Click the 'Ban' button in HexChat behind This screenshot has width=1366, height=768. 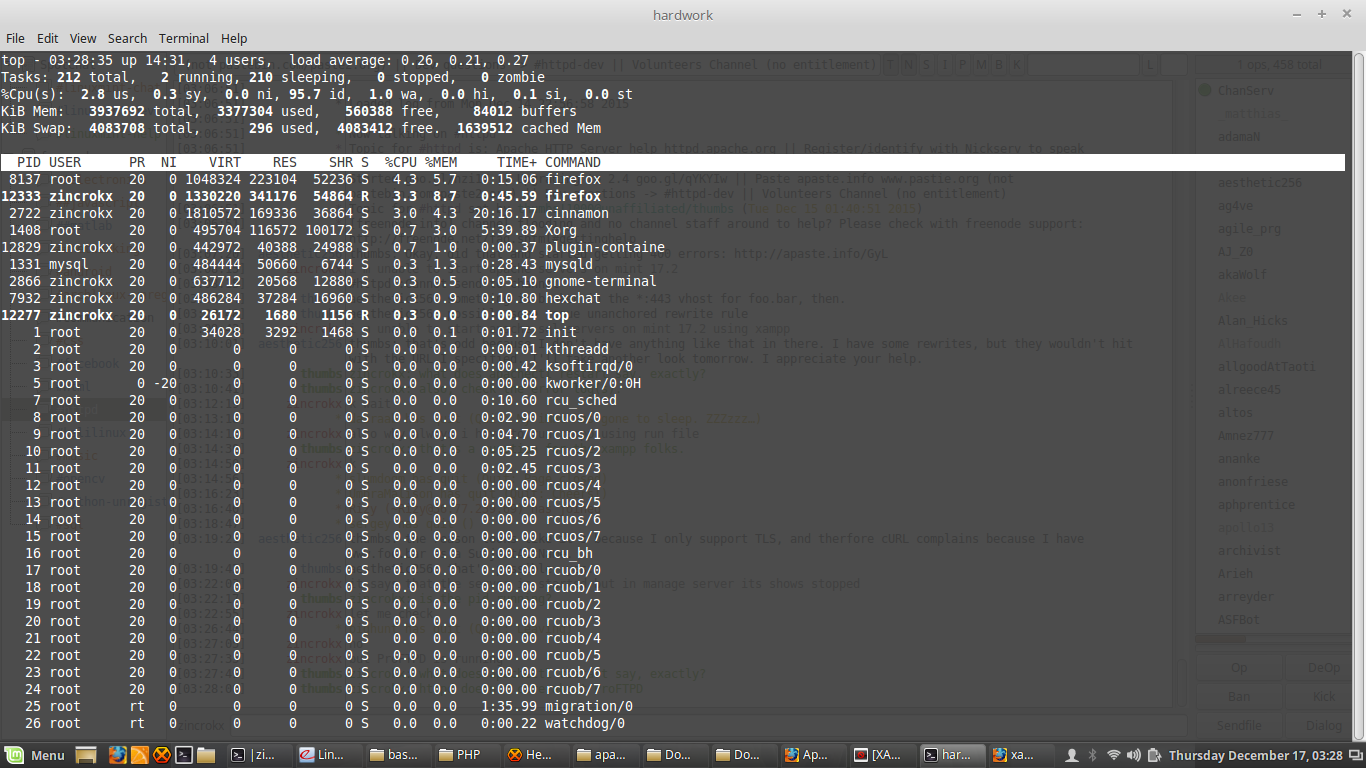1239,697
